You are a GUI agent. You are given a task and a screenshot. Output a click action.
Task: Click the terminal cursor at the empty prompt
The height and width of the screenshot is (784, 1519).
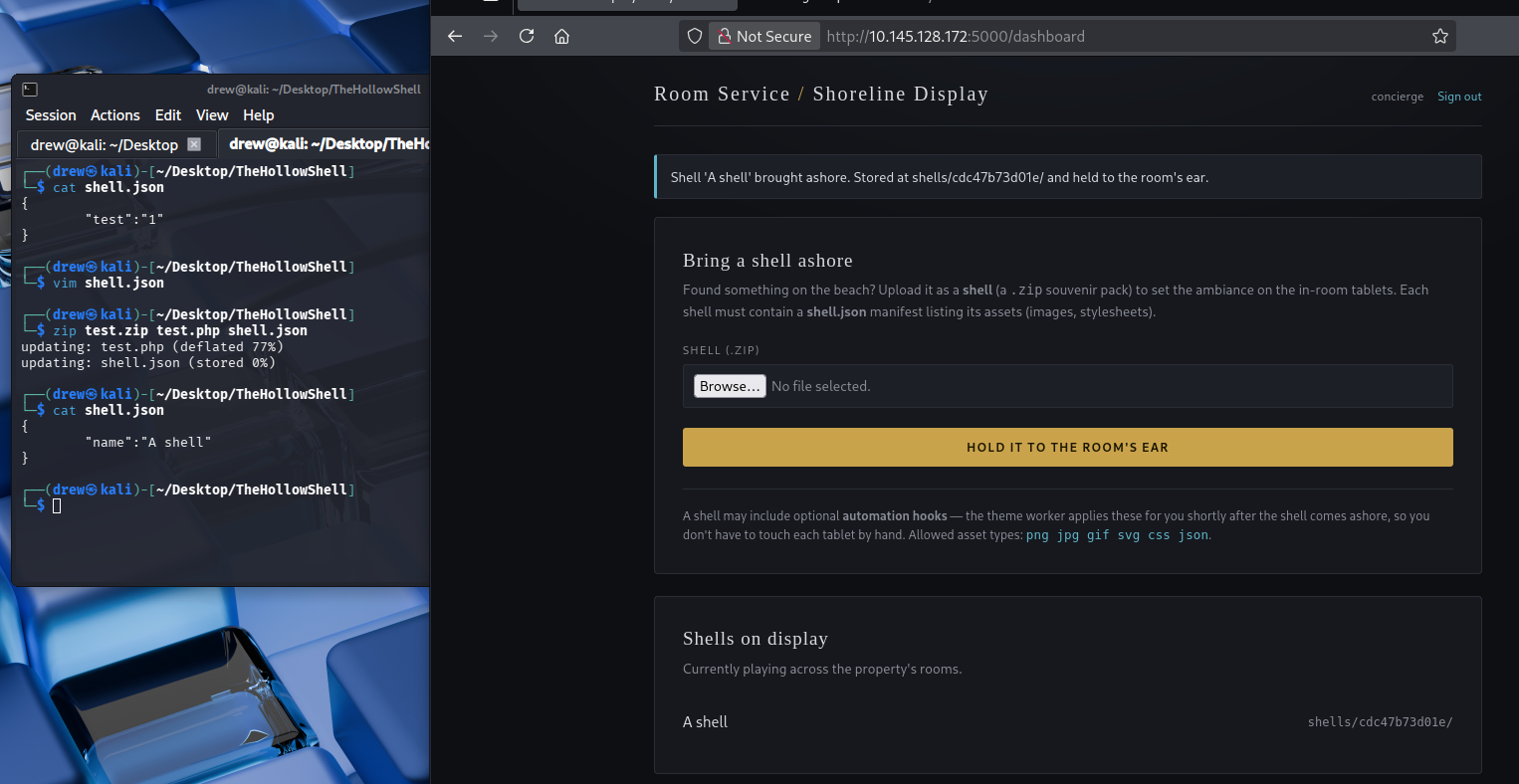57,505
